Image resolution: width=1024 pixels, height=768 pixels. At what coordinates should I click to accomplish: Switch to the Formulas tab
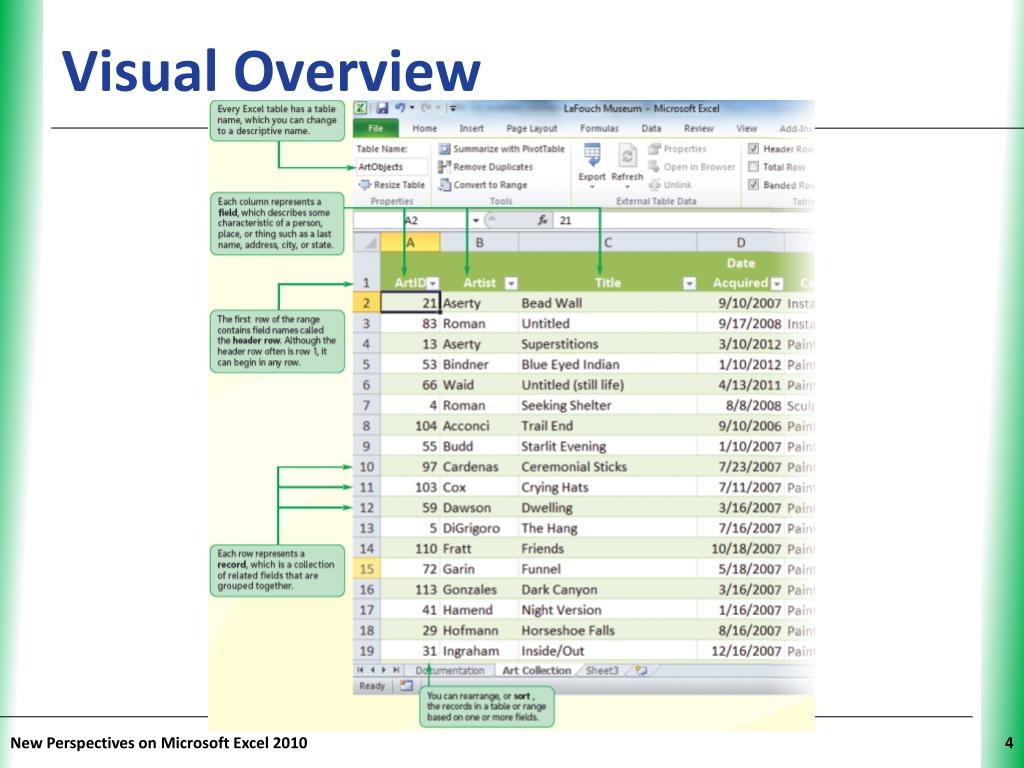[x=599, y=129]
